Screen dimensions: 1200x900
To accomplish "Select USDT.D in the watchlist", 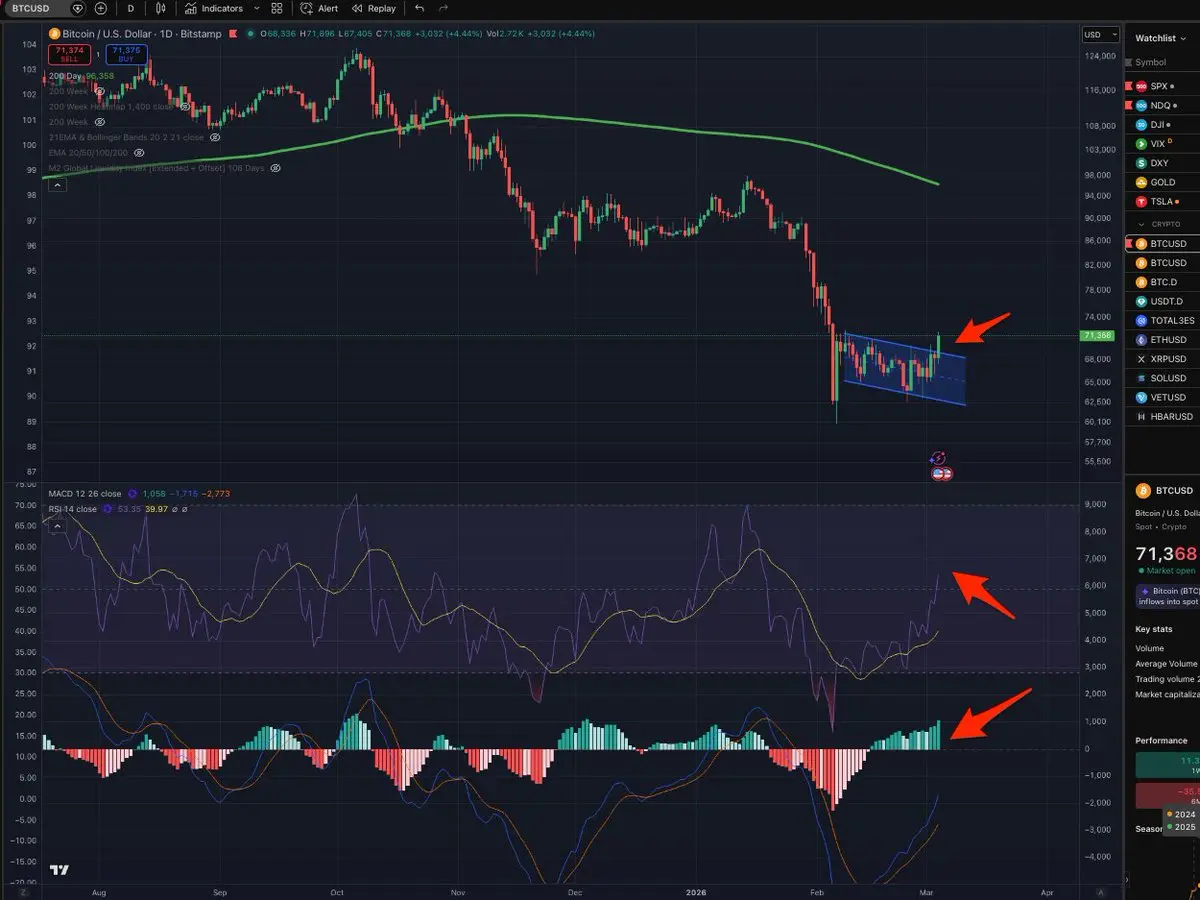I will [1162, 301].
